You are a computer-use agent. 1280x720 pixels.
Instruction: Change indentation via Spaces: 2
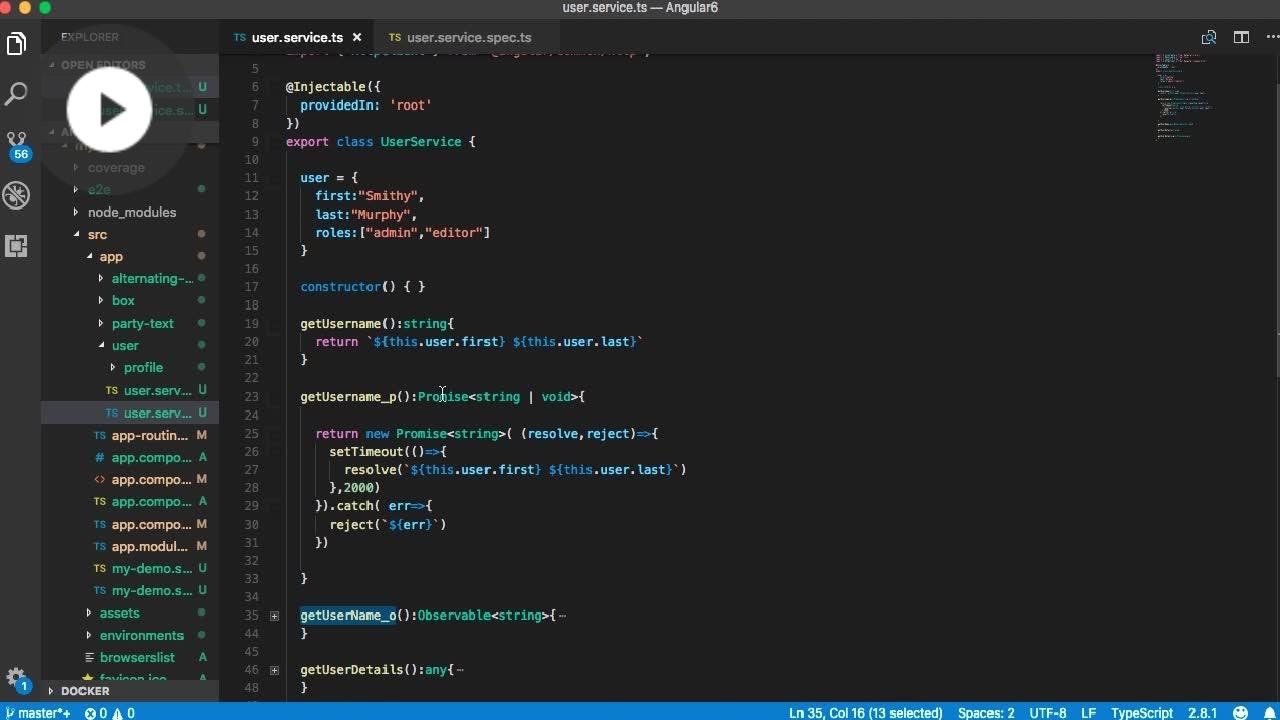point(986,713)
